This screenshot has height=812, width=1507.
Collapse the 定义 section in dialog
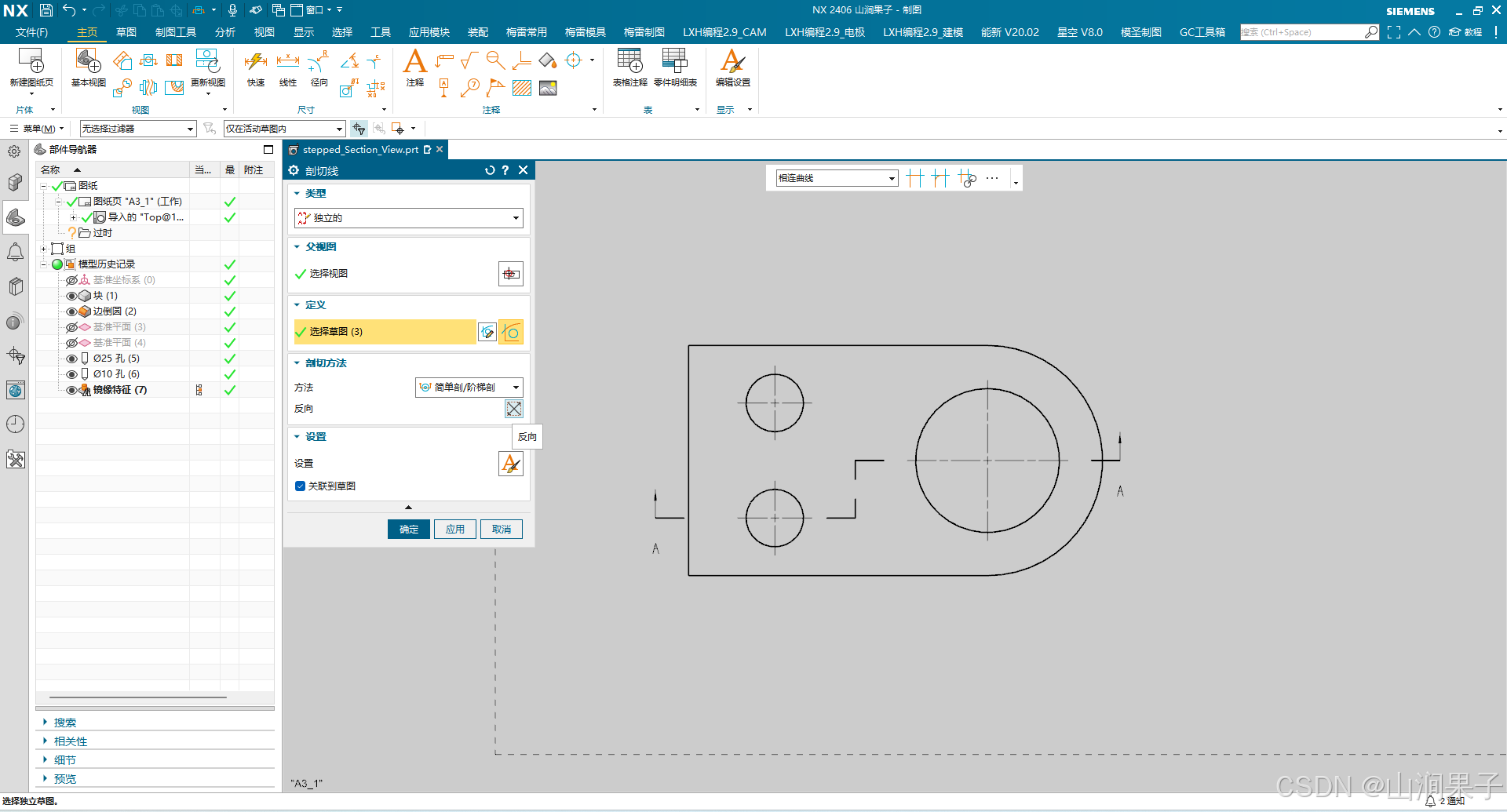(x=297, y=305)
